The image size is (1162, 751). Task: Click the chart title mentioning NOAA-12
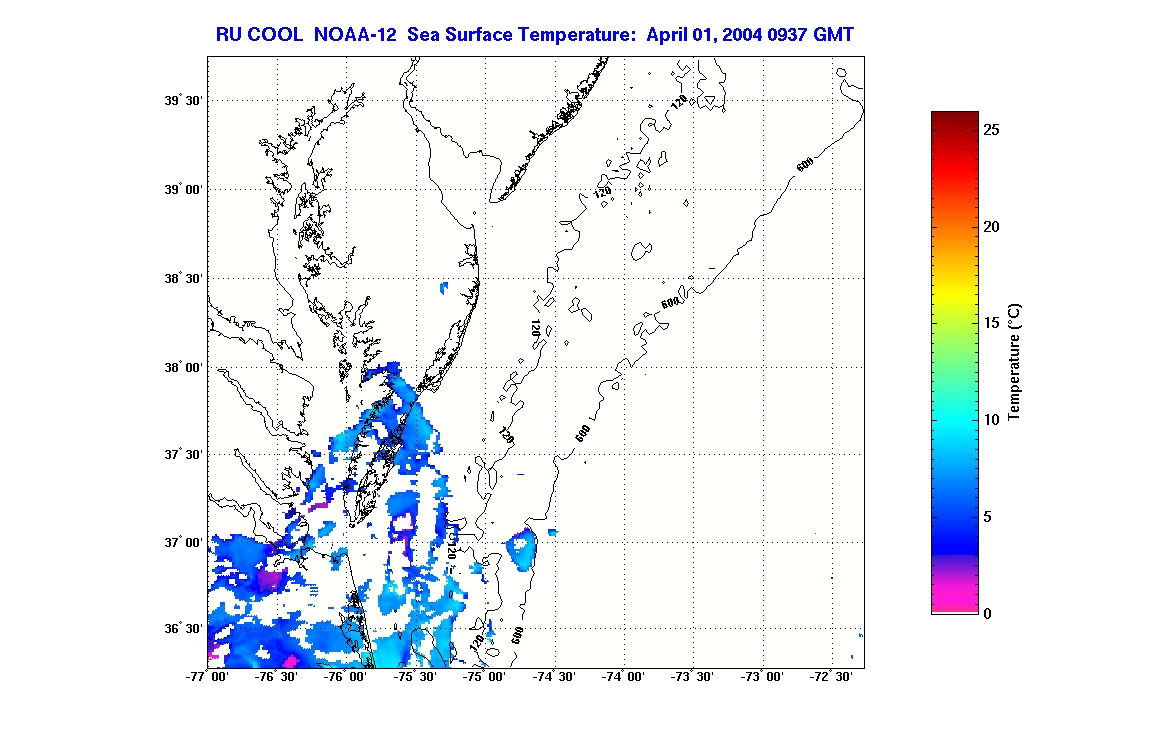tap(534, 35)
